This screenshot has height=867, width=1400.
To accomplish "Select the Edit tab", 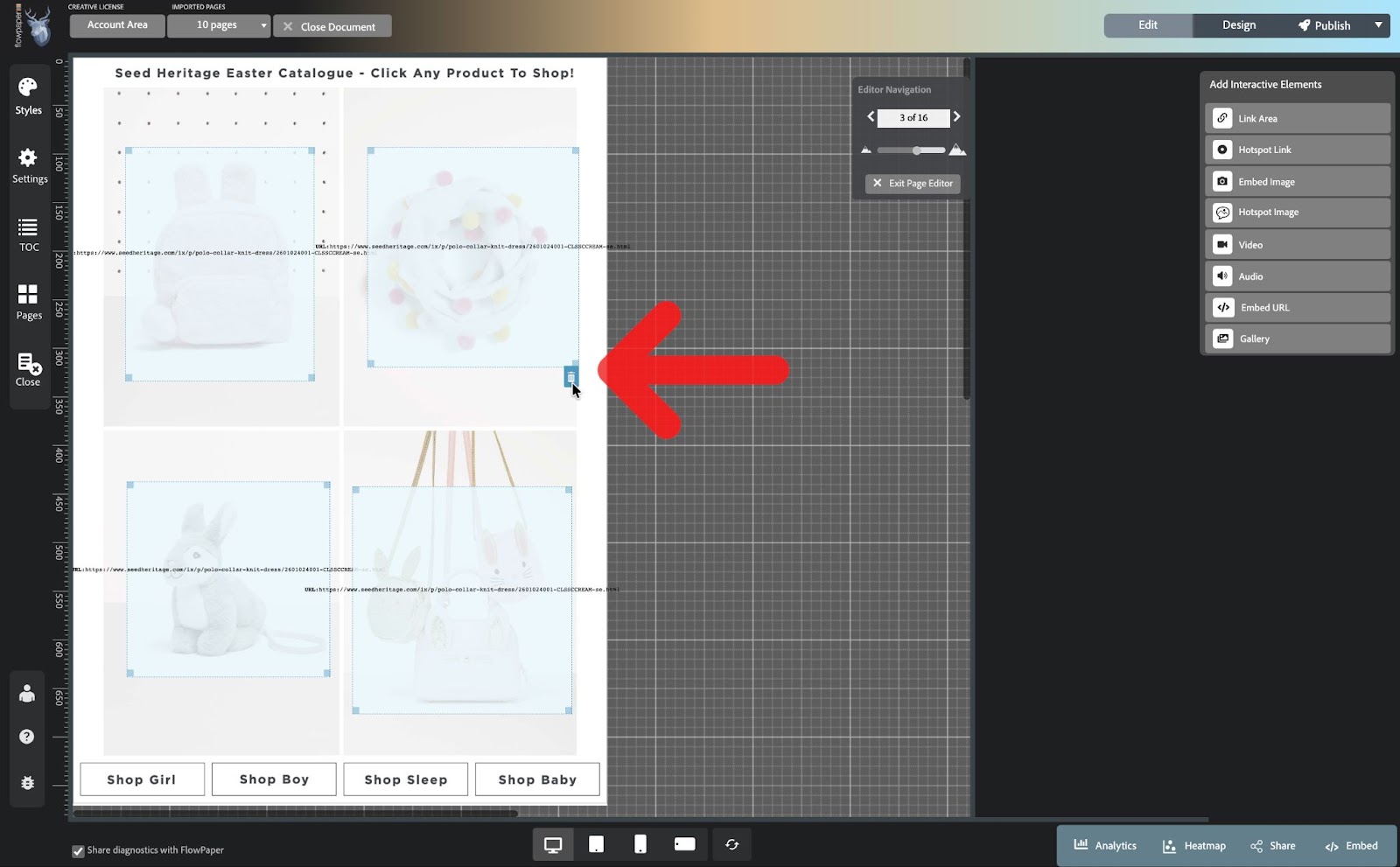I will (1146, 25).
